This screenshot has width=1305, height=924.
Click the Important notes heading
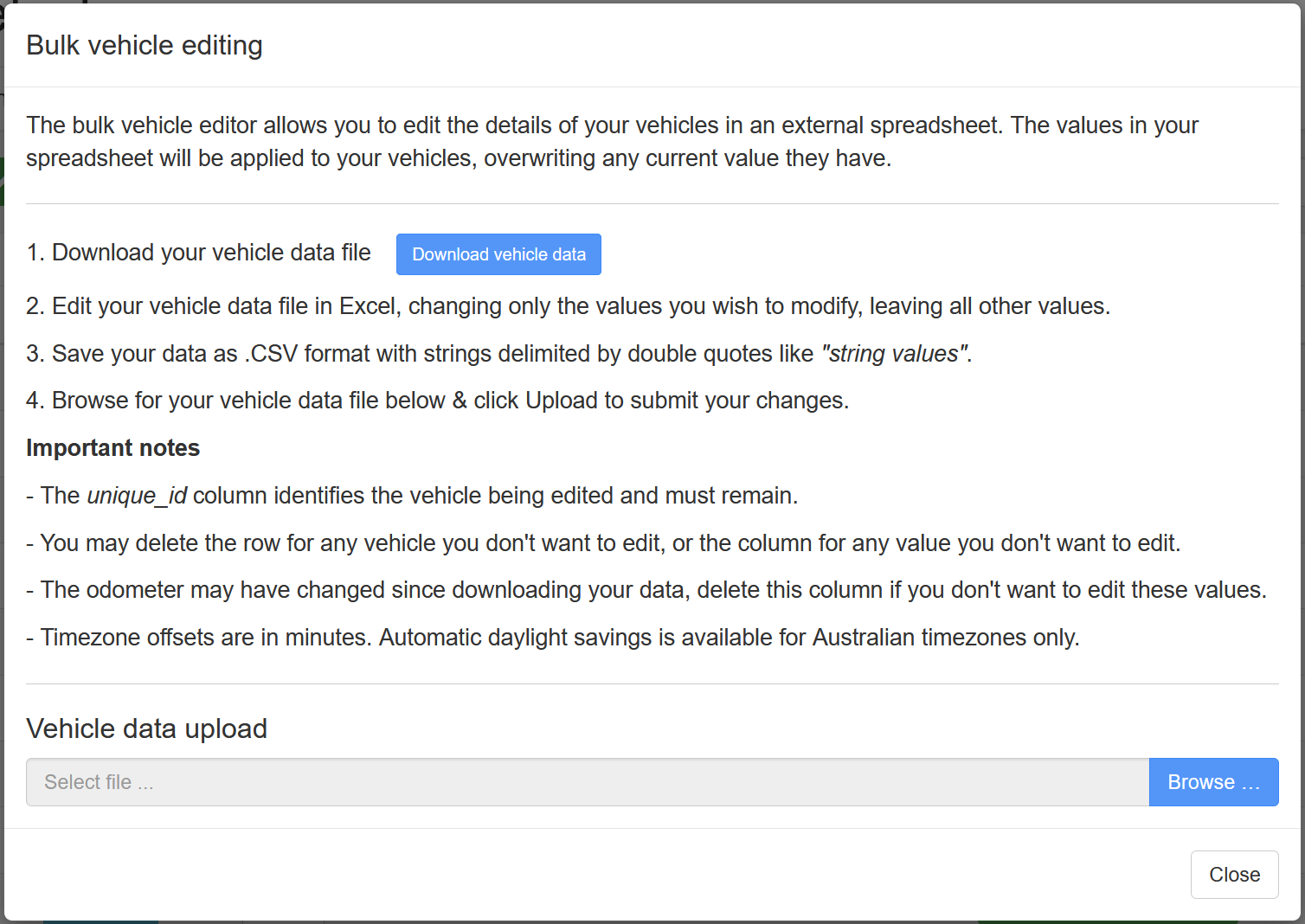(113, 448)
